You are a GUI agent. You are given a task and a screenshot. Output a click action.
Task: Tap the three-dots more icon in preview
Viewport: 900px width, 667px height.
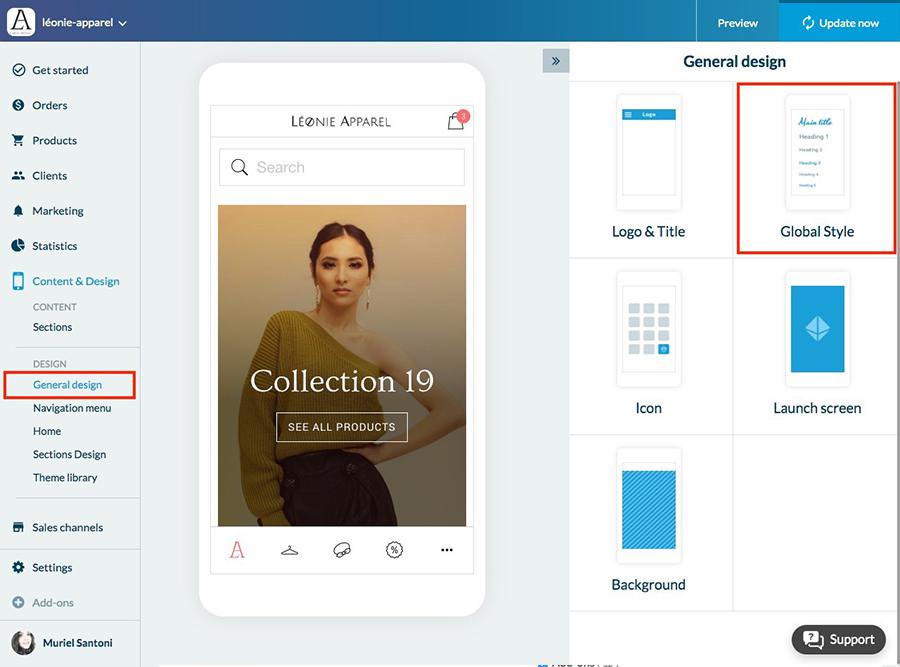pos(447,550)
